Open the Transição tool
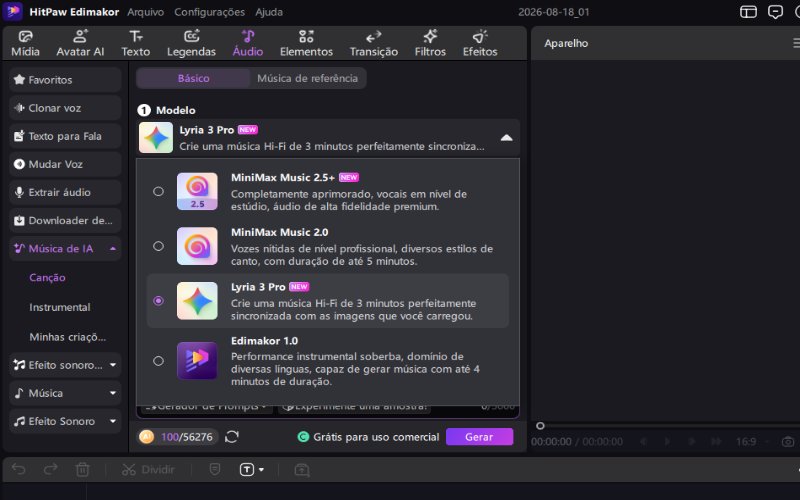Screen dimensions: 800x500 373,43
